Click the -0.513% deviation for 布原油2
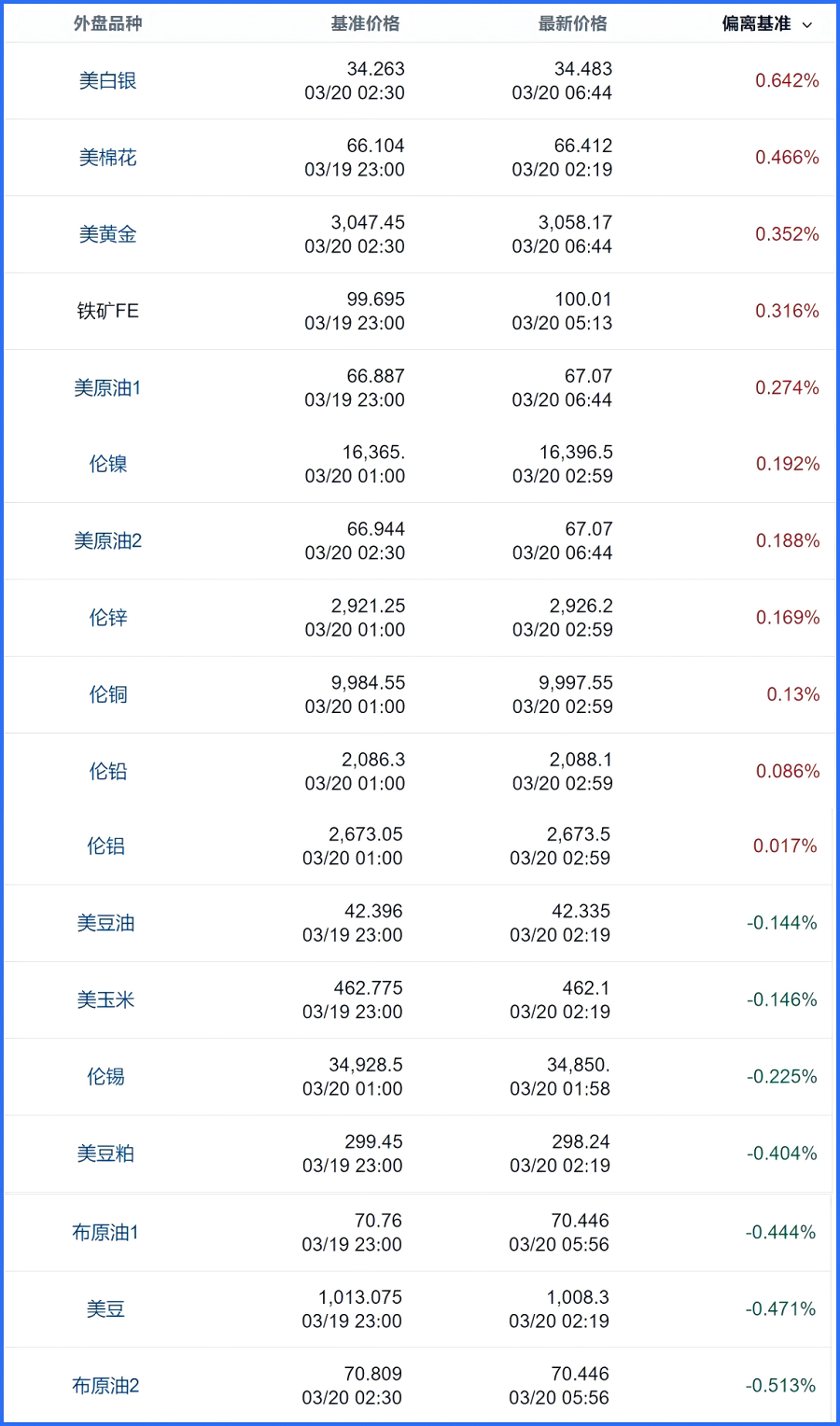840x1426 pixels. click(780, 1386)
